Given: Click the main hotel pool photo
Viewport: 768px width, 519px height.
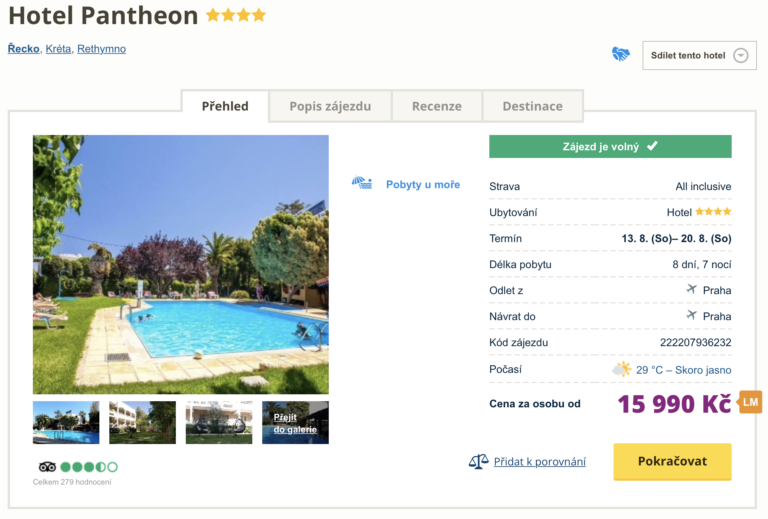Looking at the screenshot, I should (x=181, y=264).
